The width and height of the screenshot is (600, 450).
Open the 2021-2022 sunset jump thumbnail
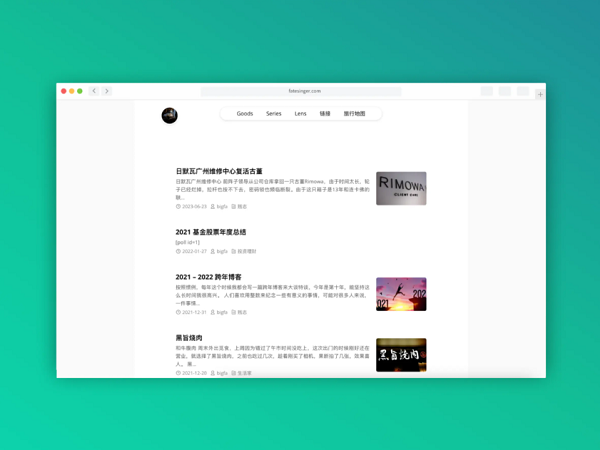401,294
